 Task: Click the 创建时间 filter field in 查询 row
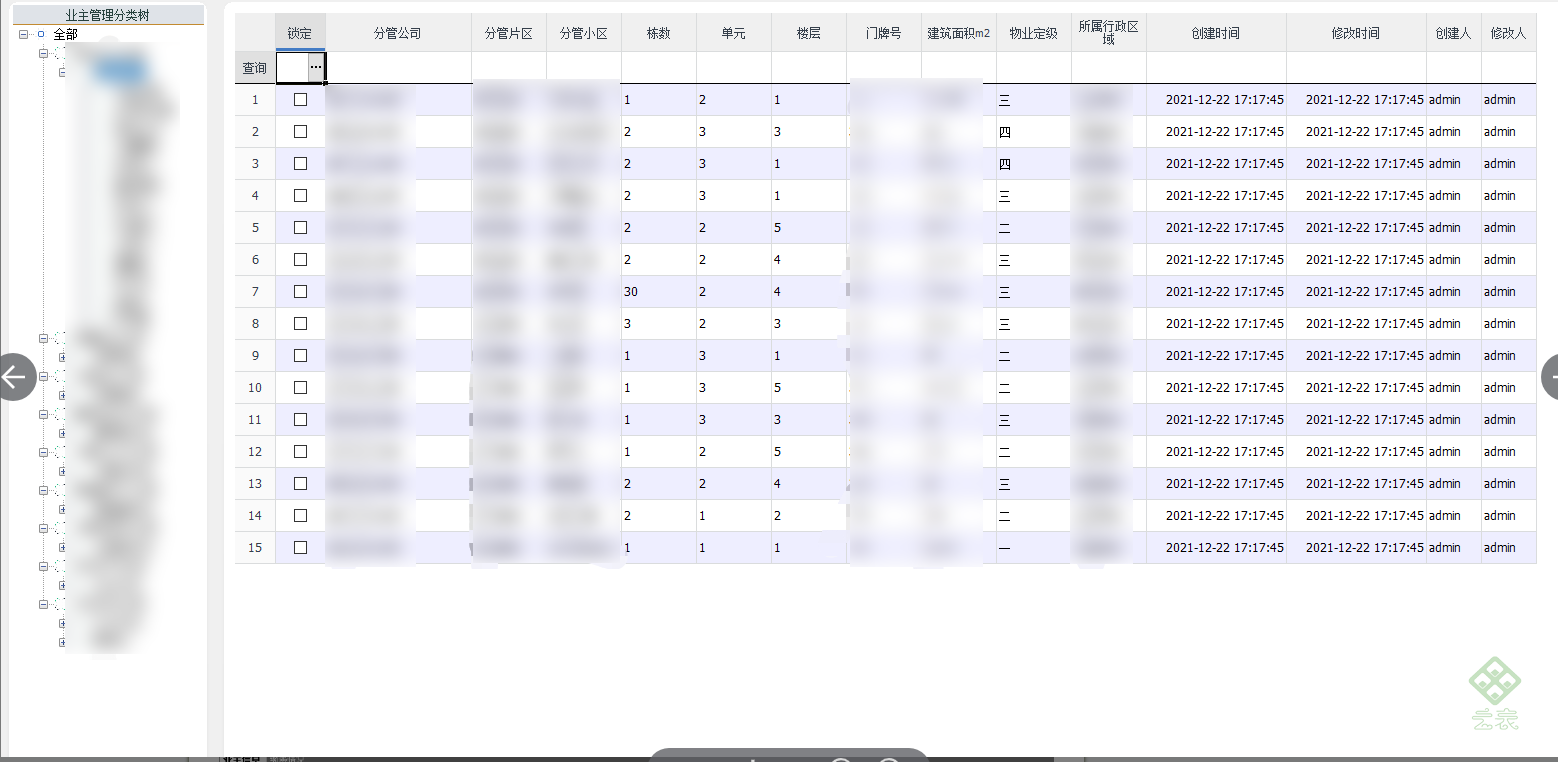coord(1216,67)
